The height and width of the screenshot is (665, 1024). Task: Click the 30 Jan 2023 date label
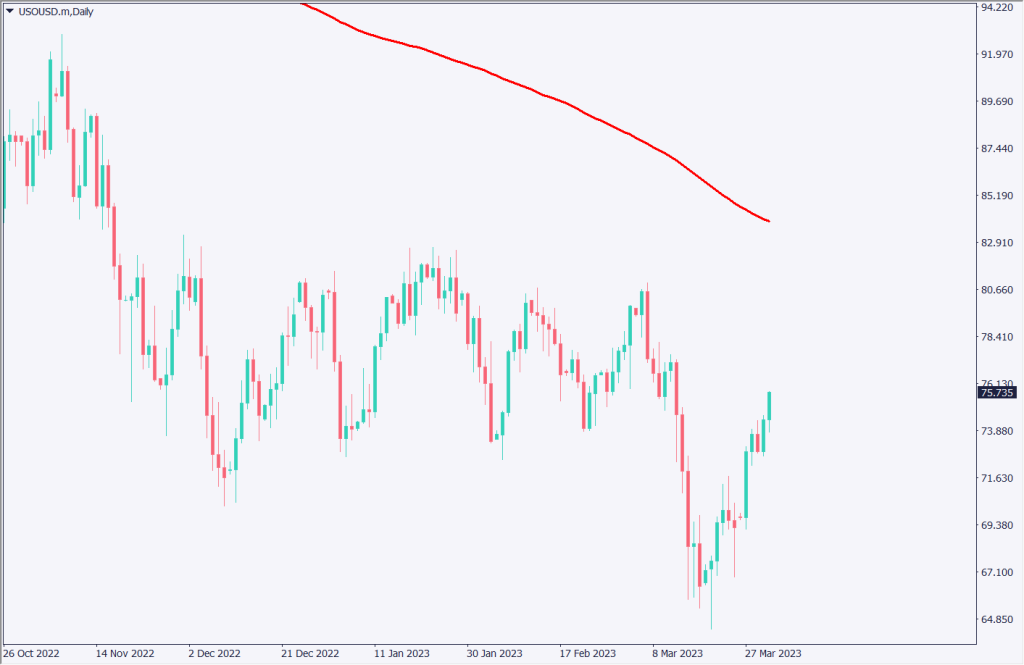point(494,653)
